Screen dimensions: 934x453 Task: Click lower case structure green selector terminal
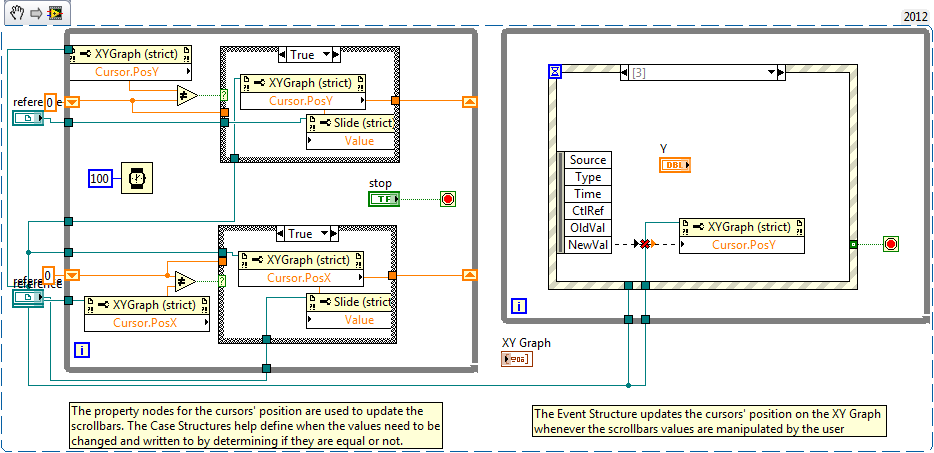click(x=222, y=281)
